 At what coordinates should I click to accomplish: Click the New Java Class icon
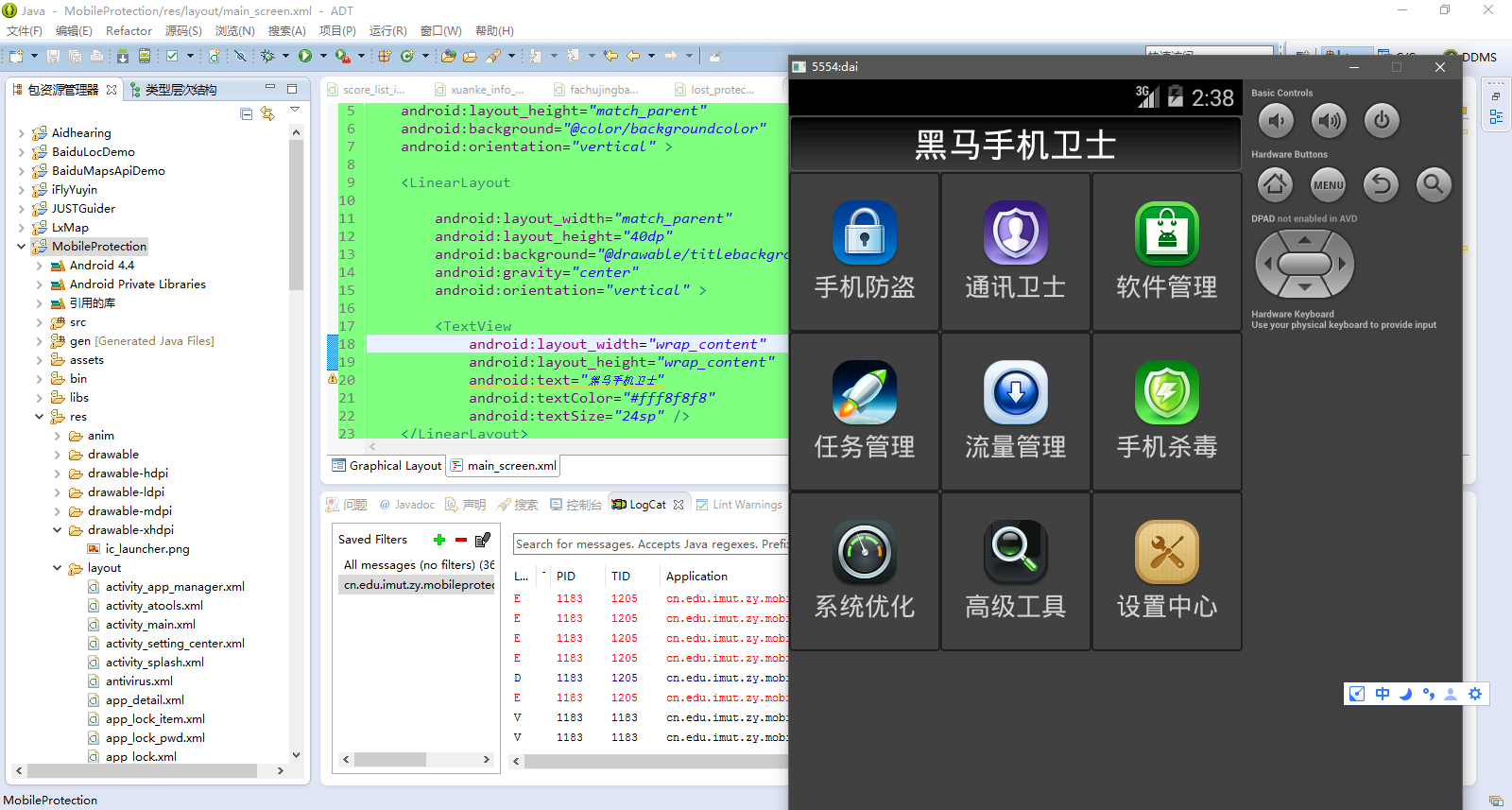coord(407,56)
